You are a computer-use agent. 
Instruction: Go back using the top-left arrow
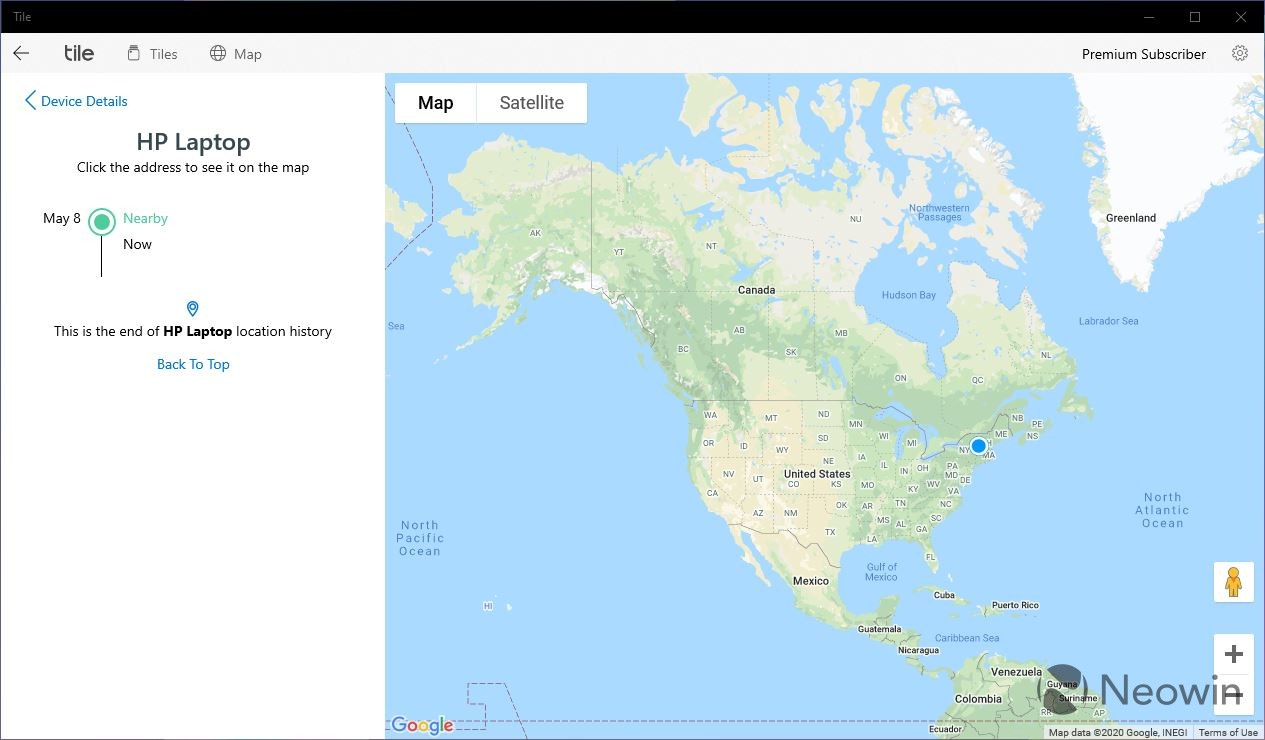(x=21, y=54)
